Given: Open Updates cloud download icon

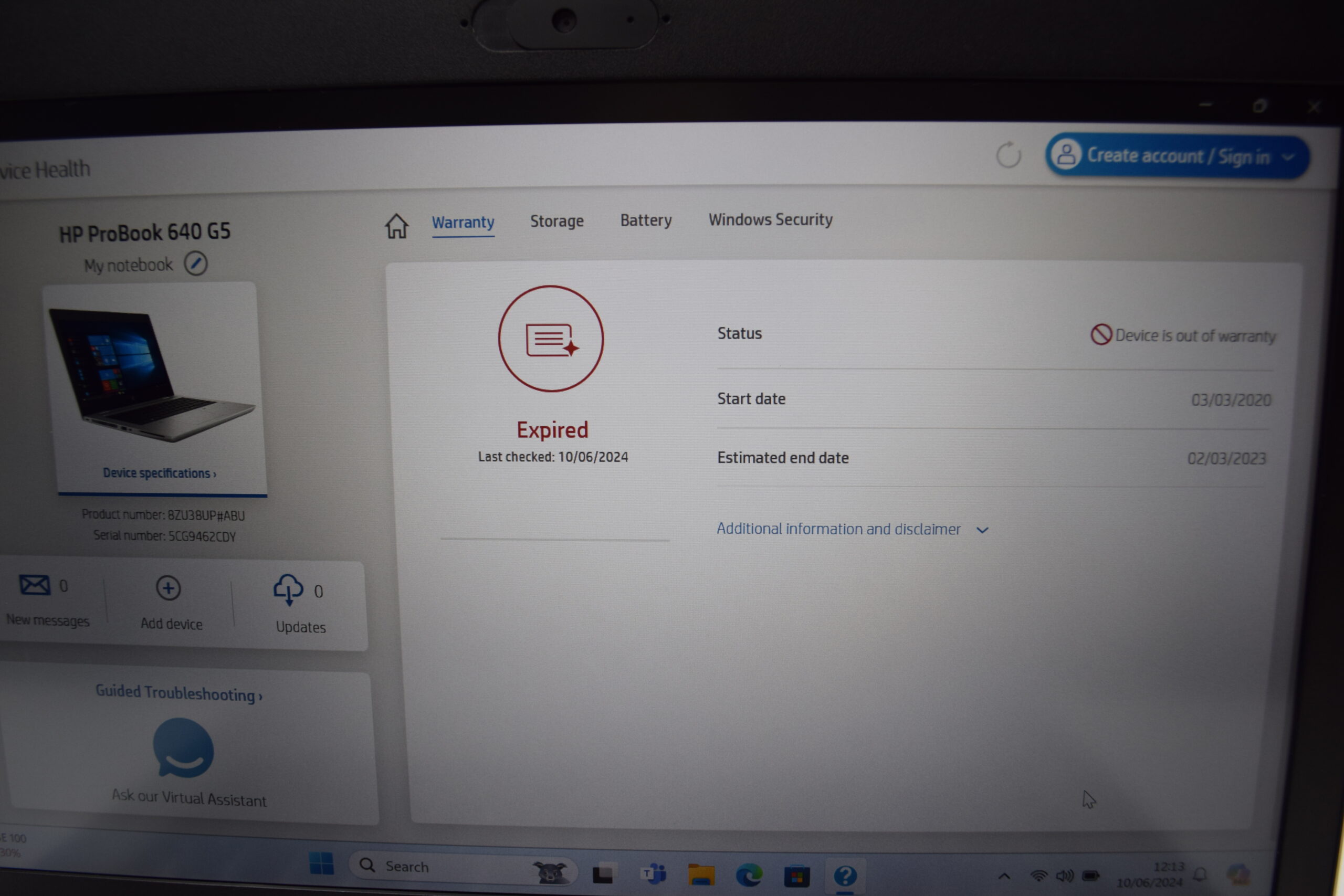Looking at the screenshot, I should pos(289,589).
